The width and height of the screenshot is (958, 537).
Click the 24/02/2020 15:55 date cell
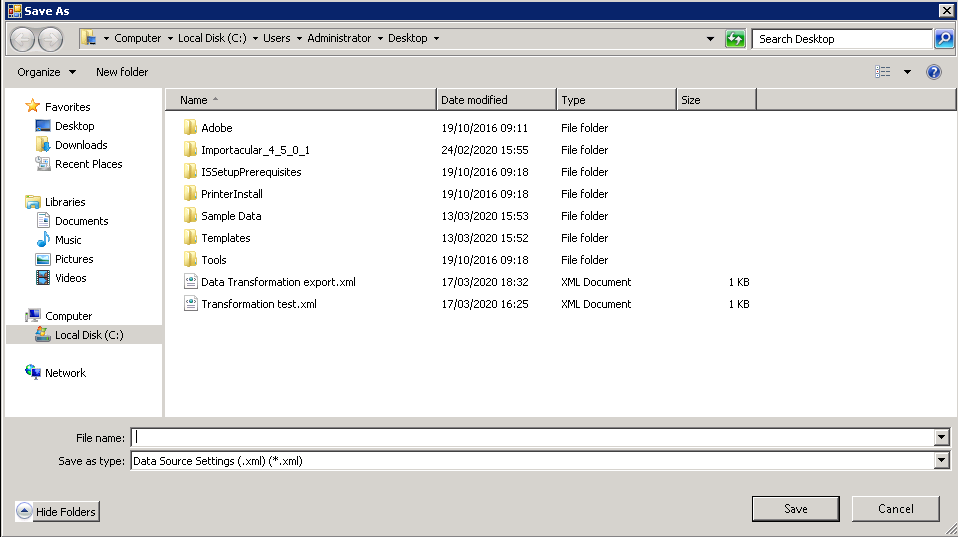[x=484, y=150]
